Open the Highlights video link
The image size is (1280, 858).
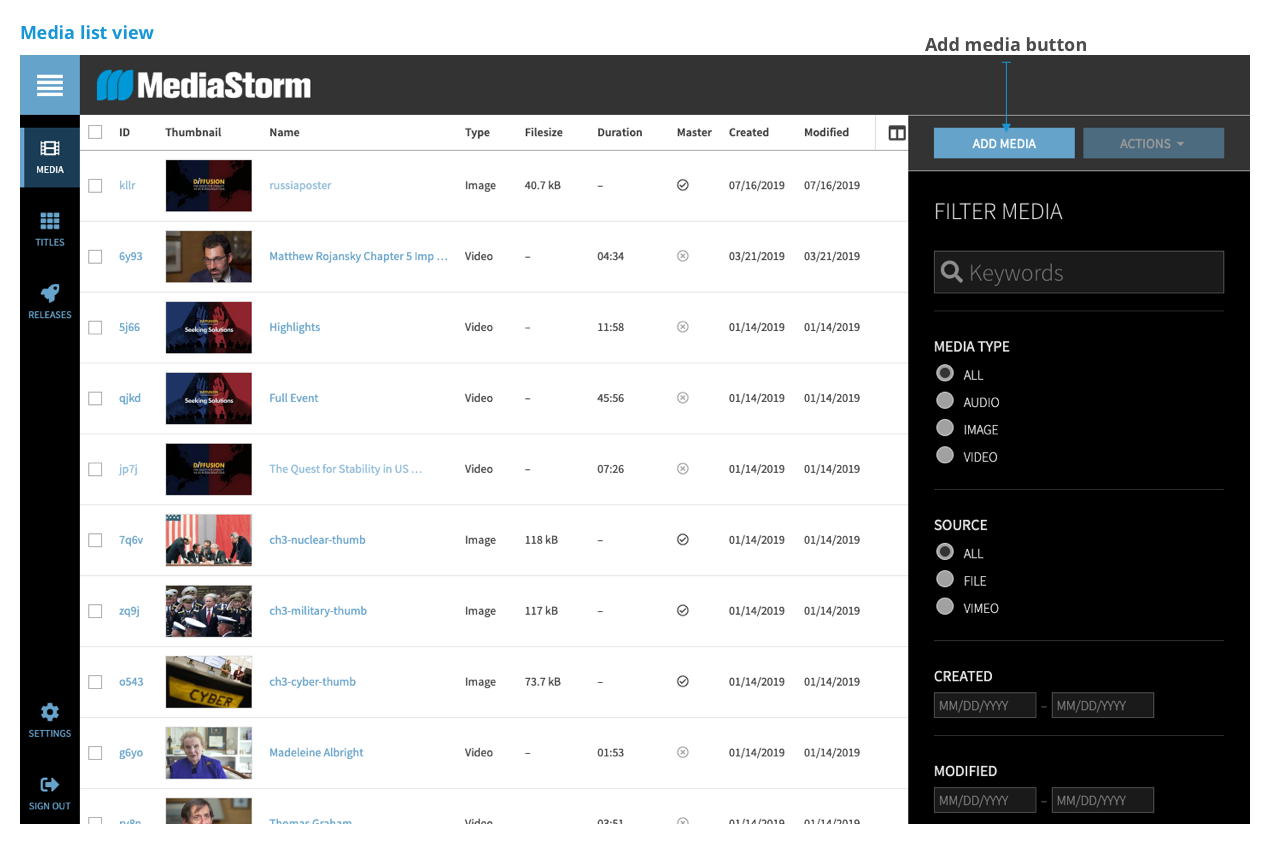(x=295, y=327)
